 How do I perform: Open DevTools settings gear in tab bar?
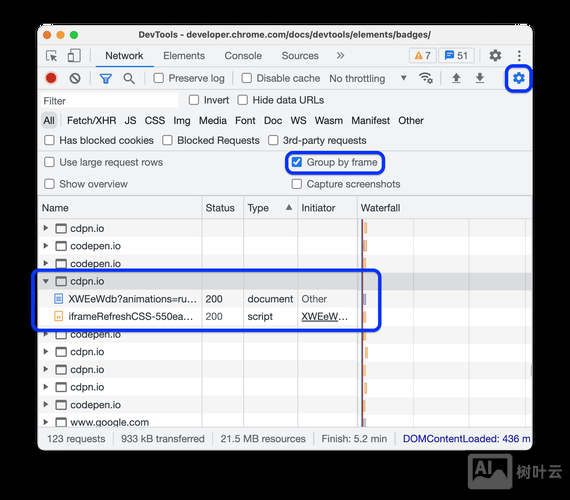coord(495,56)
